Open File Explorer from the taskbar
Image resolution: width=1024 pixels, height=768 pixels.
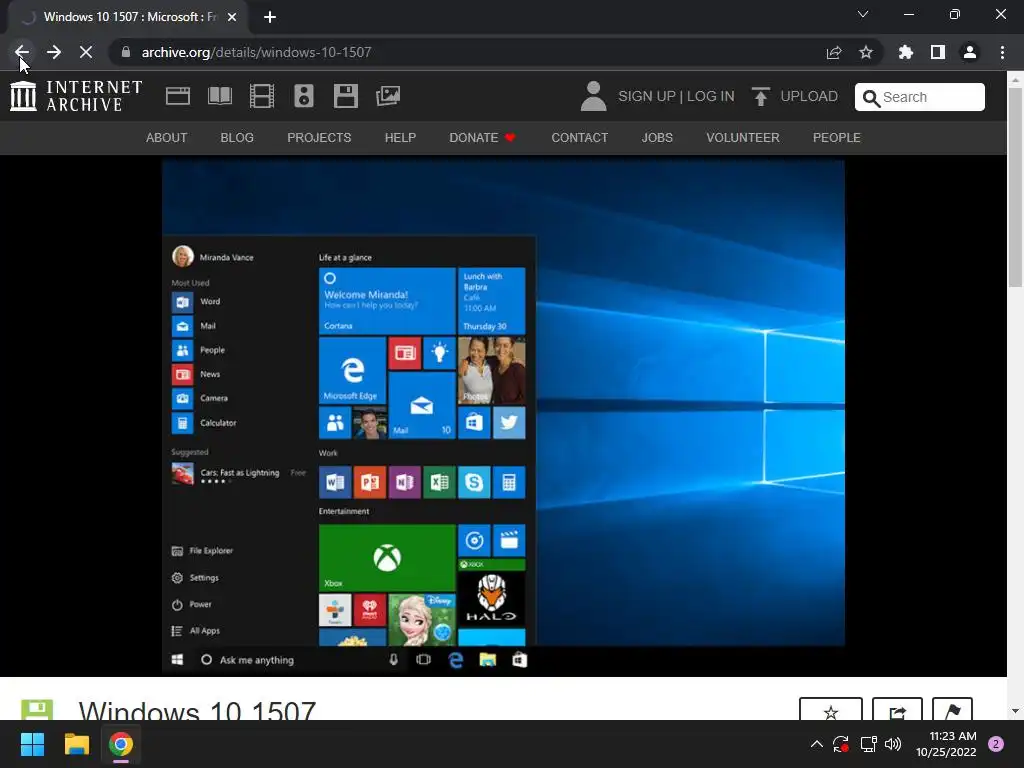pos(76,744)
